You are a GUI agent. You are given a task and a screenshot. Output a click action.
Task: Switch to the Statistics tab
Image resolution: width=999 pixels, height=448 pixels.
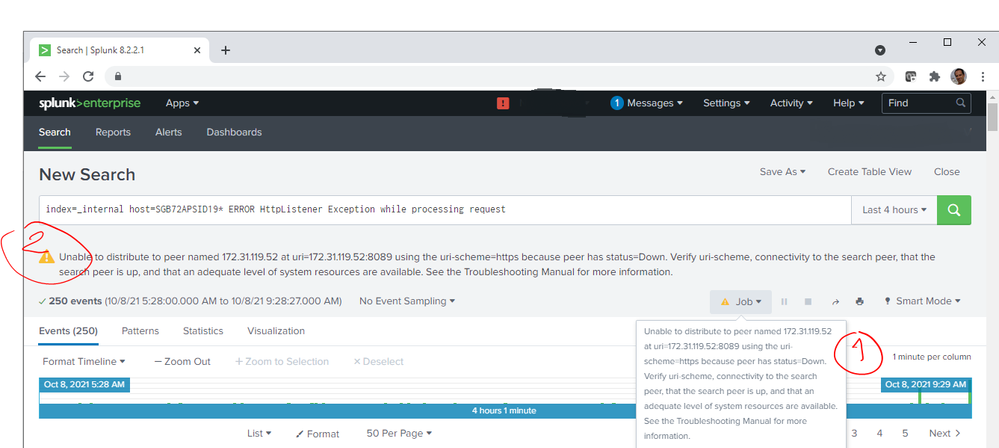click(203, 331)
